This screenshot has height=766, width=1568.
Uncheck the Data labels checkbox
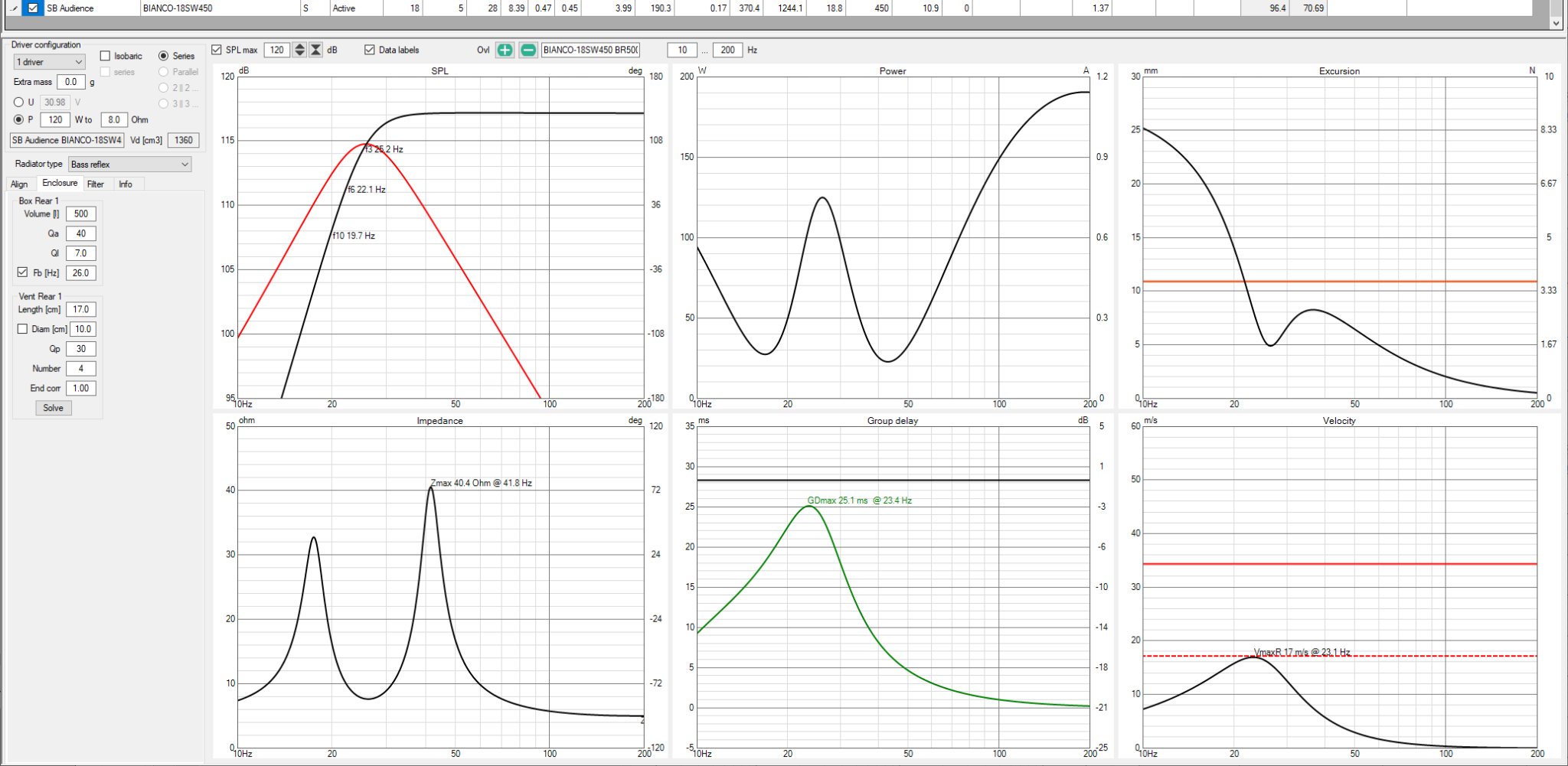pos(370,50)
